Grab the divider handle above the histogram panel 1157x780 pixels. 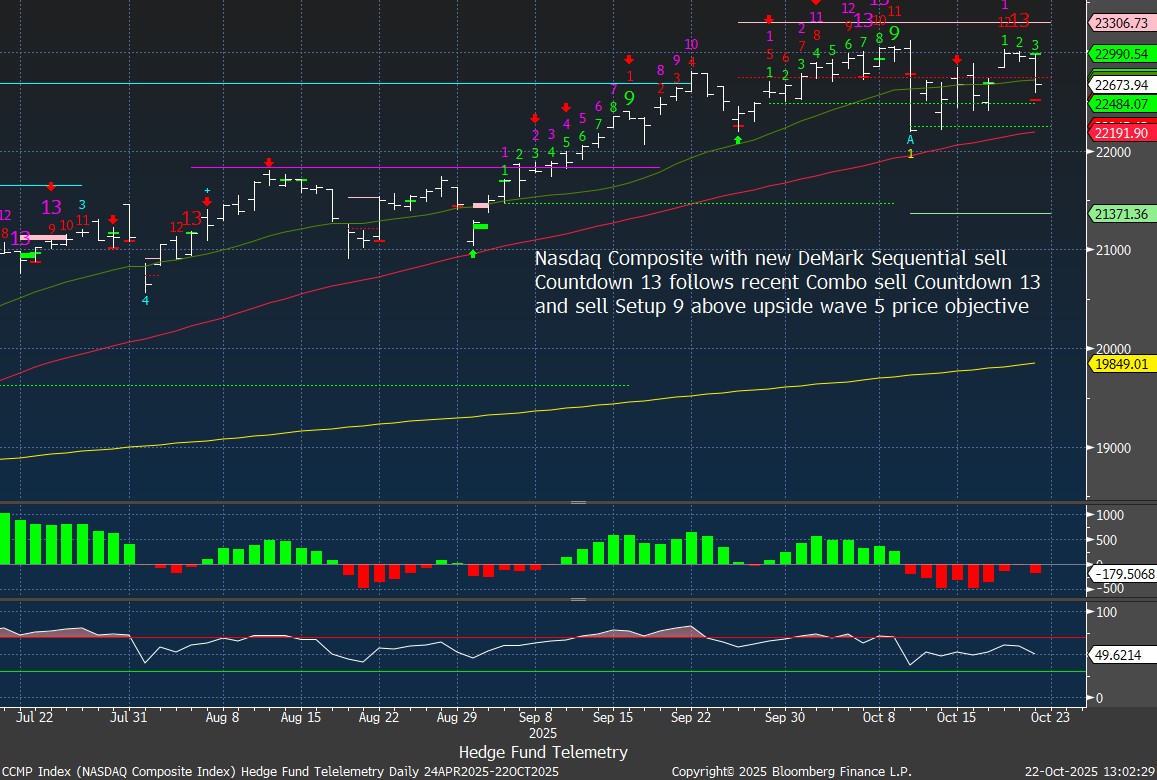tap(578, 502)
